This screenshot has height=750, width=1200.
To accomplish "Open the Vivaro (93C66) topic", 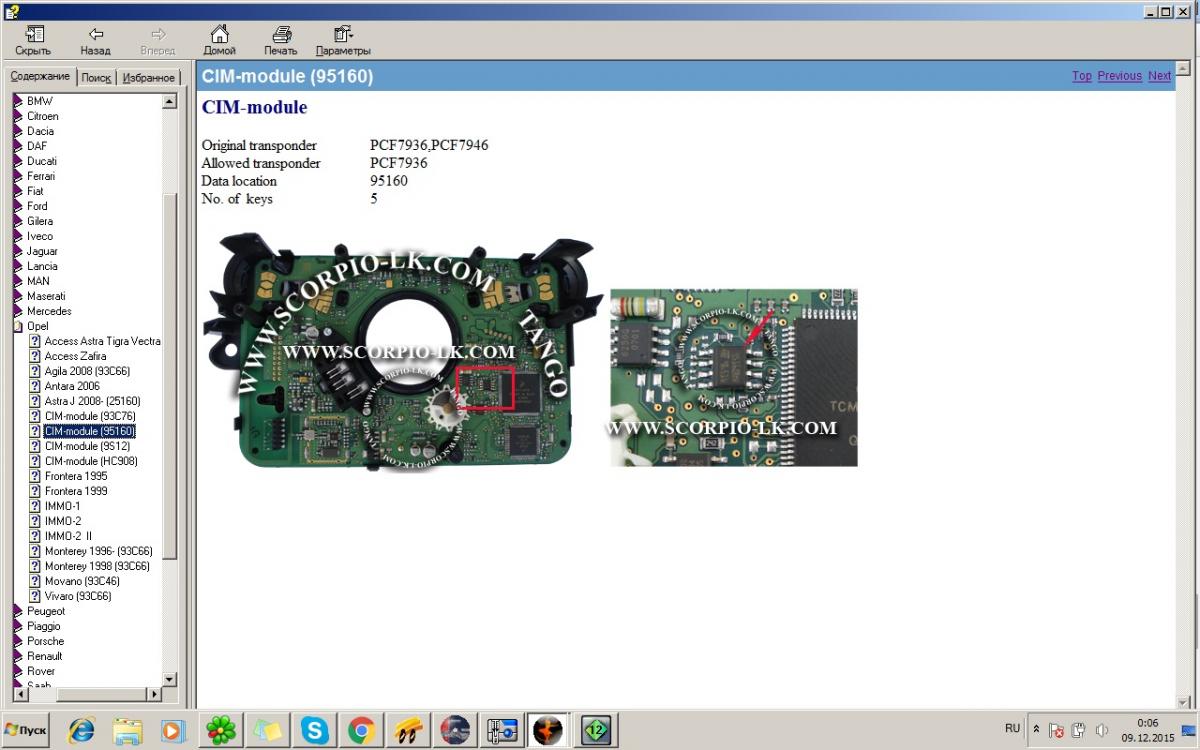I will pos(78,596).
